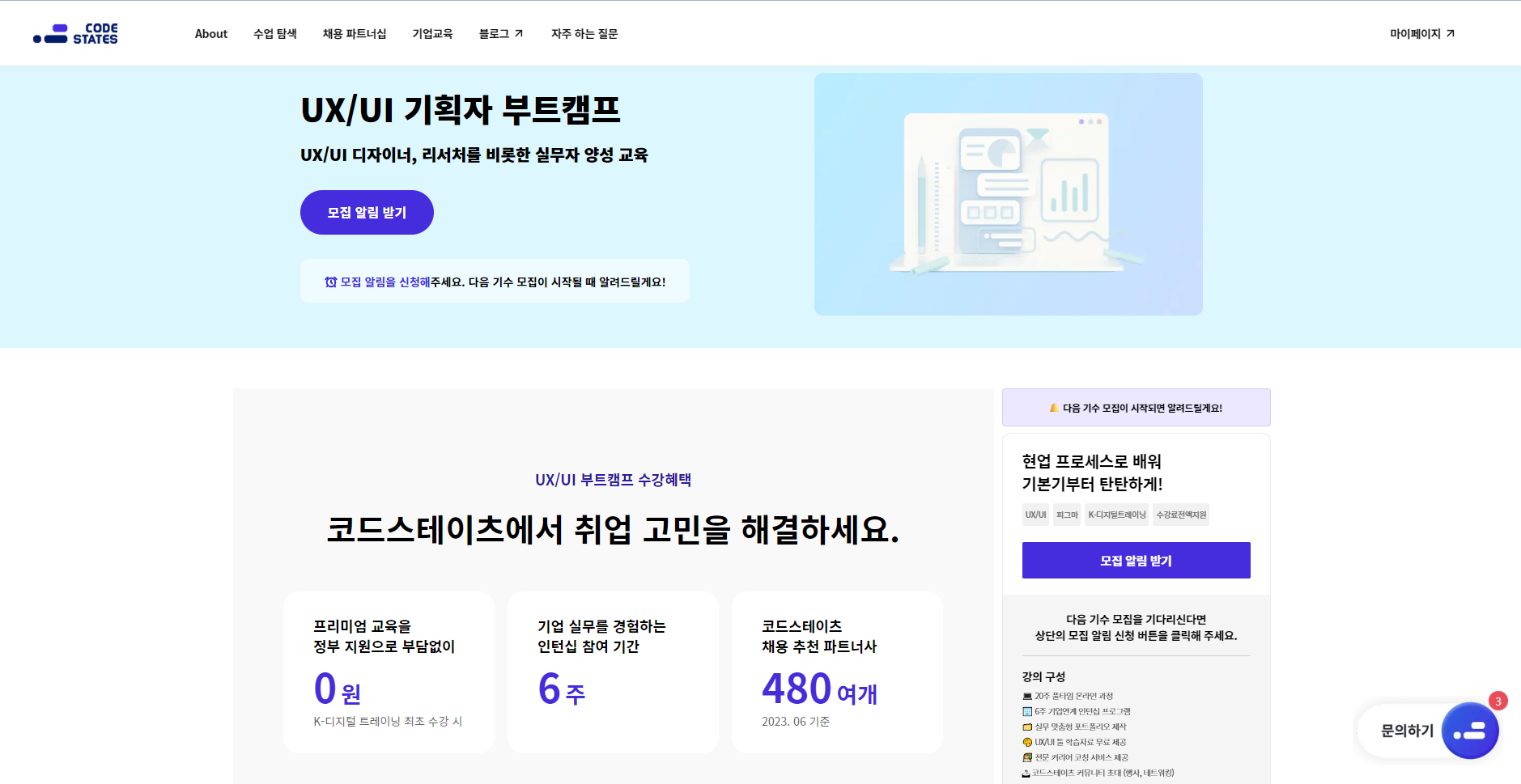The image size is (1521, 784).
Task: Click laptop icon beside 20주 풀타임 온라인 과정
Action: 1027,696
